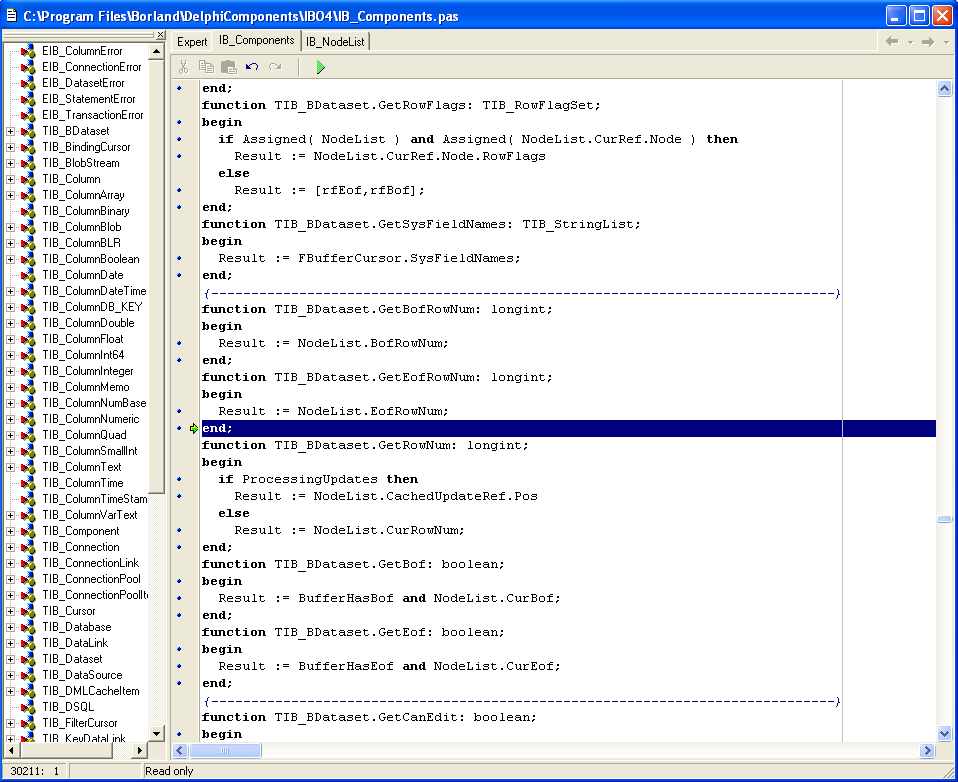Viewport: 958px width, 782px height.
Task: Click the navigate forward arrow icon
Action: [x=928, y=42]
